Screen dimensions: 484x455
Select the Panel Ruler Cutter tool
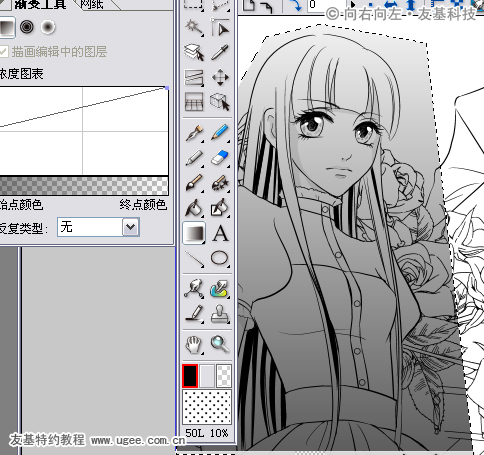(x=194, y=77)
